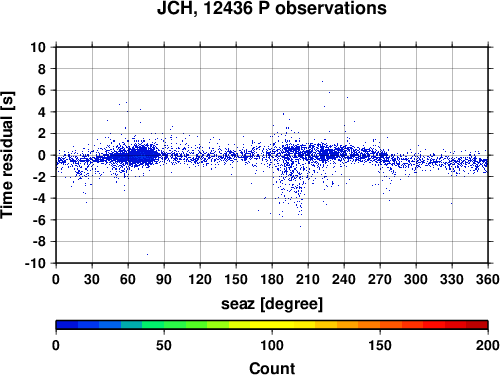Image resolution: width=500 pixels, height=375 pixels.
Task: Click the outlier point near -9 seconds
Action: coord(148,255)
